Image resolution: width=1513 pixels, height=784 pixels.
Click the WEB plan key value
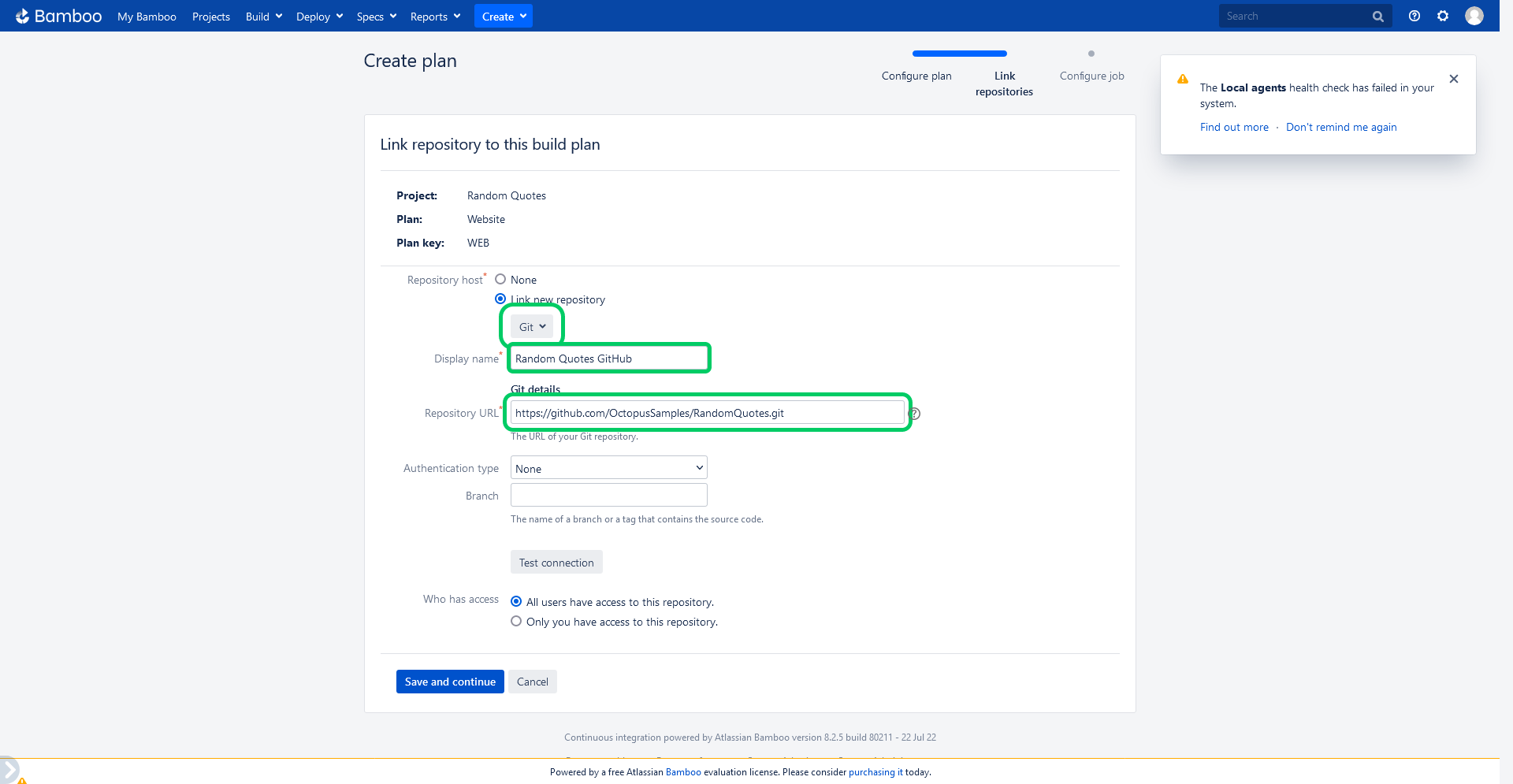pos(478,243)
